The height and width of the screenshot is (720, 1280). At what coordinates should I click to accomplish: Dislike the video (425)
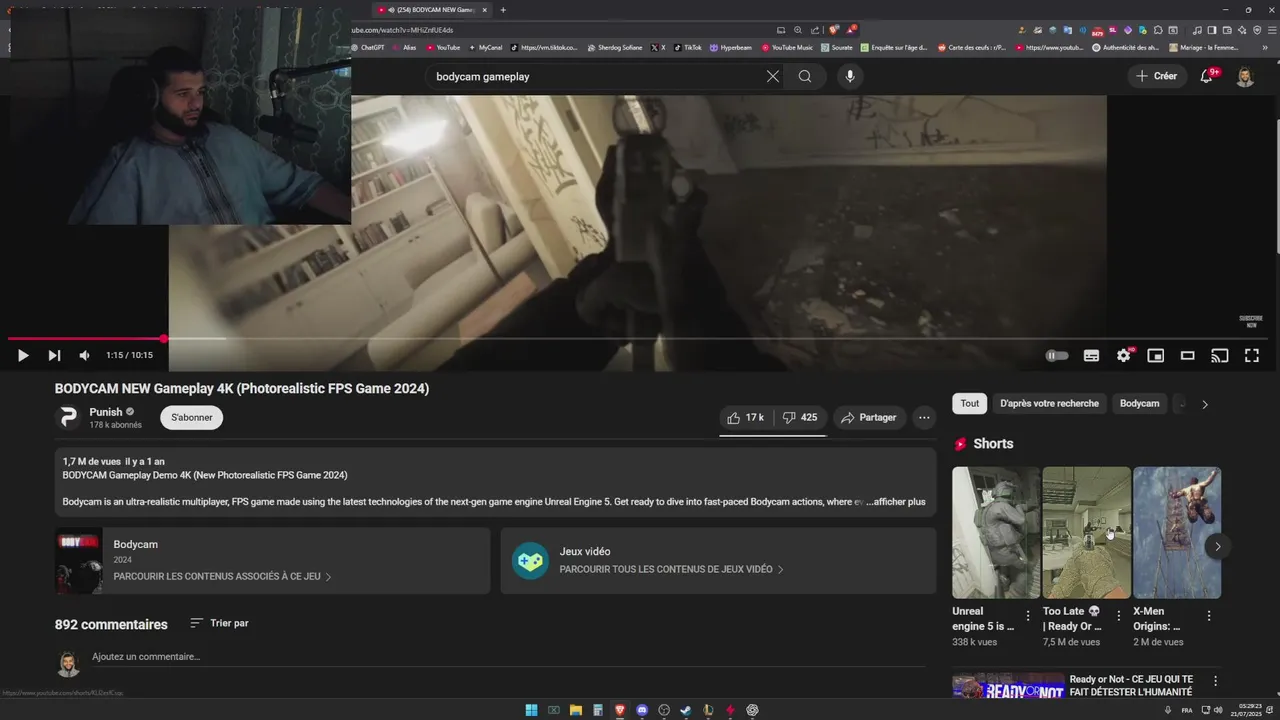(800, 417)
